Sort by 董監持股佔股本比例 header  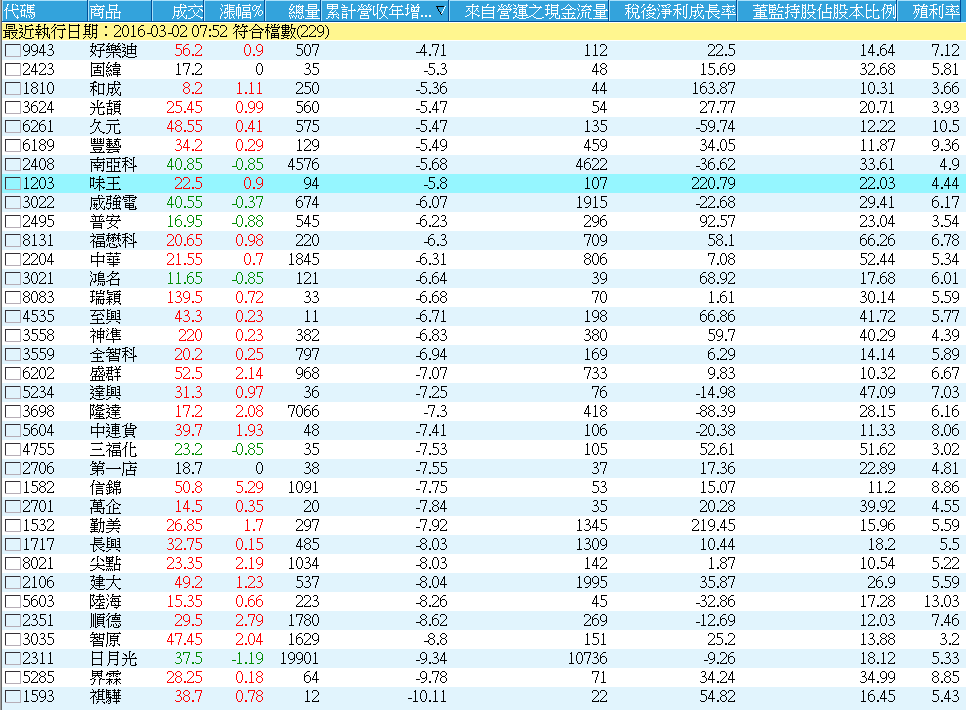817,10
